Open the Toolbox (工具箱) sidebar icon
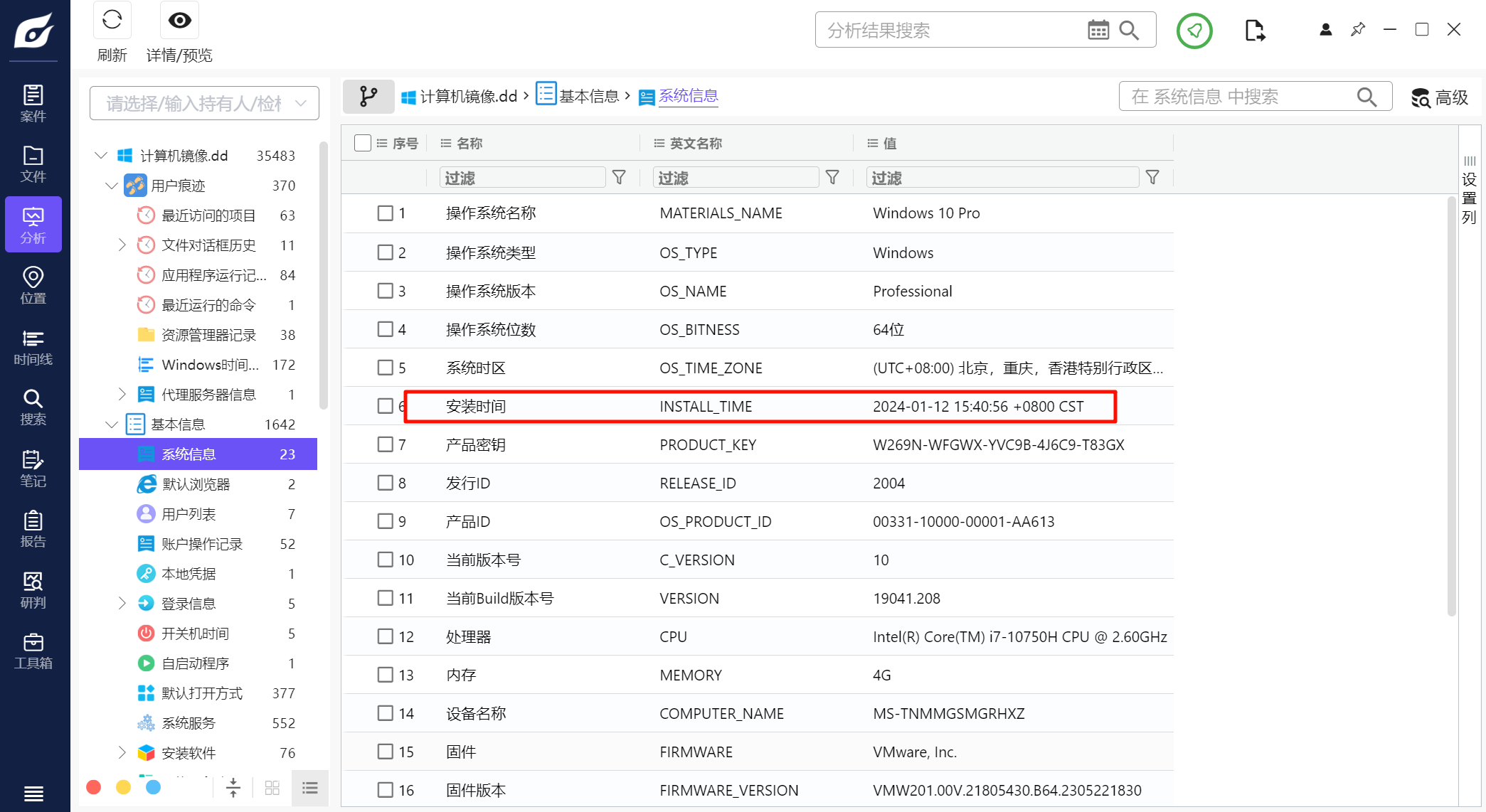 33,651
